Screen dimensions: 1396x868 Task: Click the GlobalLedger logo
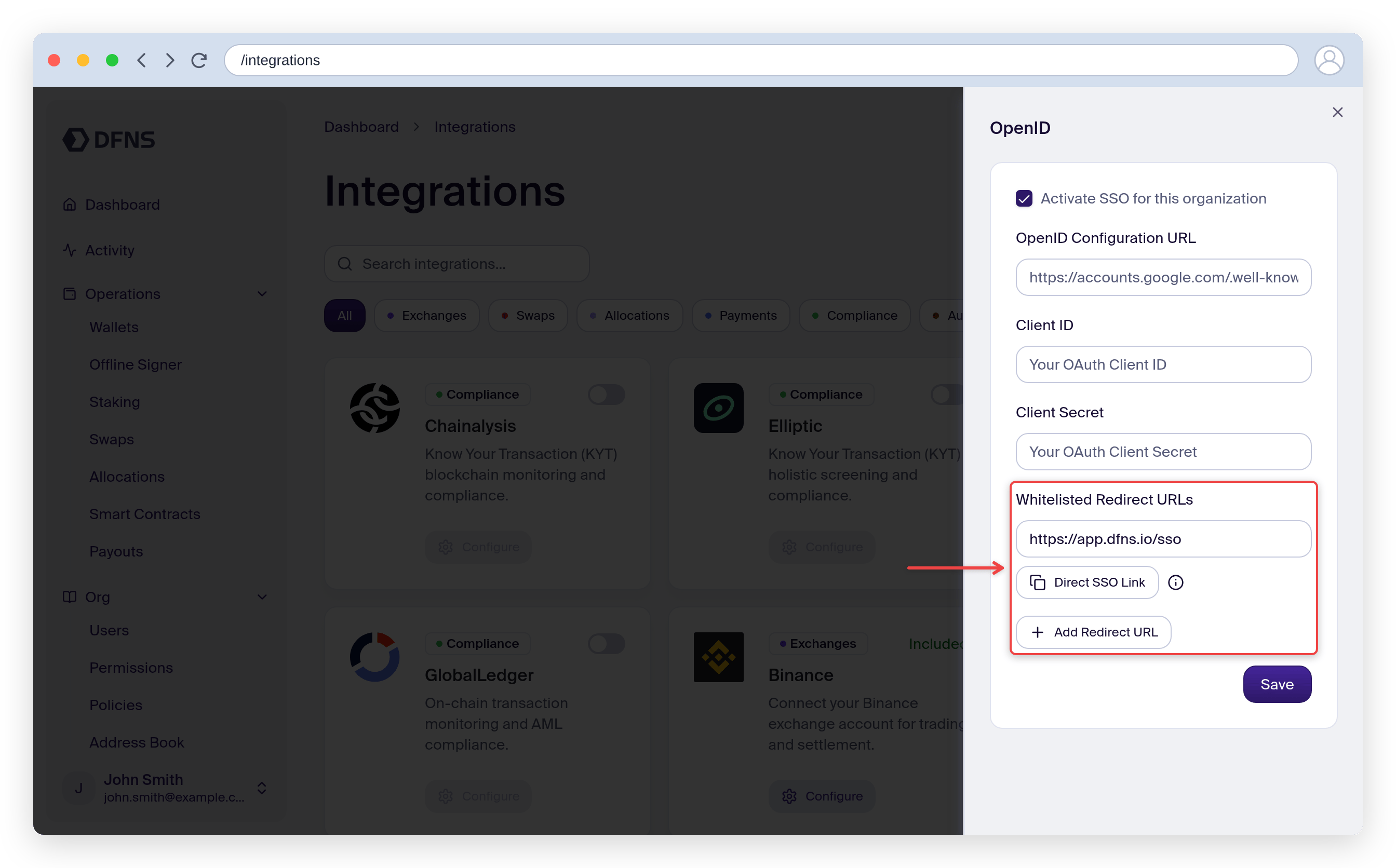coord(375,657)
